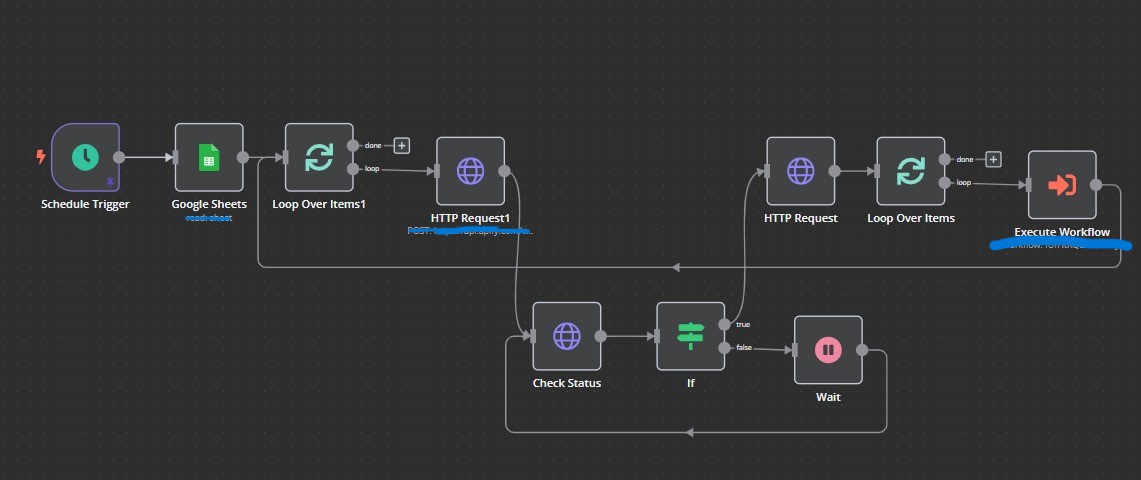
Task: Click the Schedule Trigger label text
Action: pos(85,204)
